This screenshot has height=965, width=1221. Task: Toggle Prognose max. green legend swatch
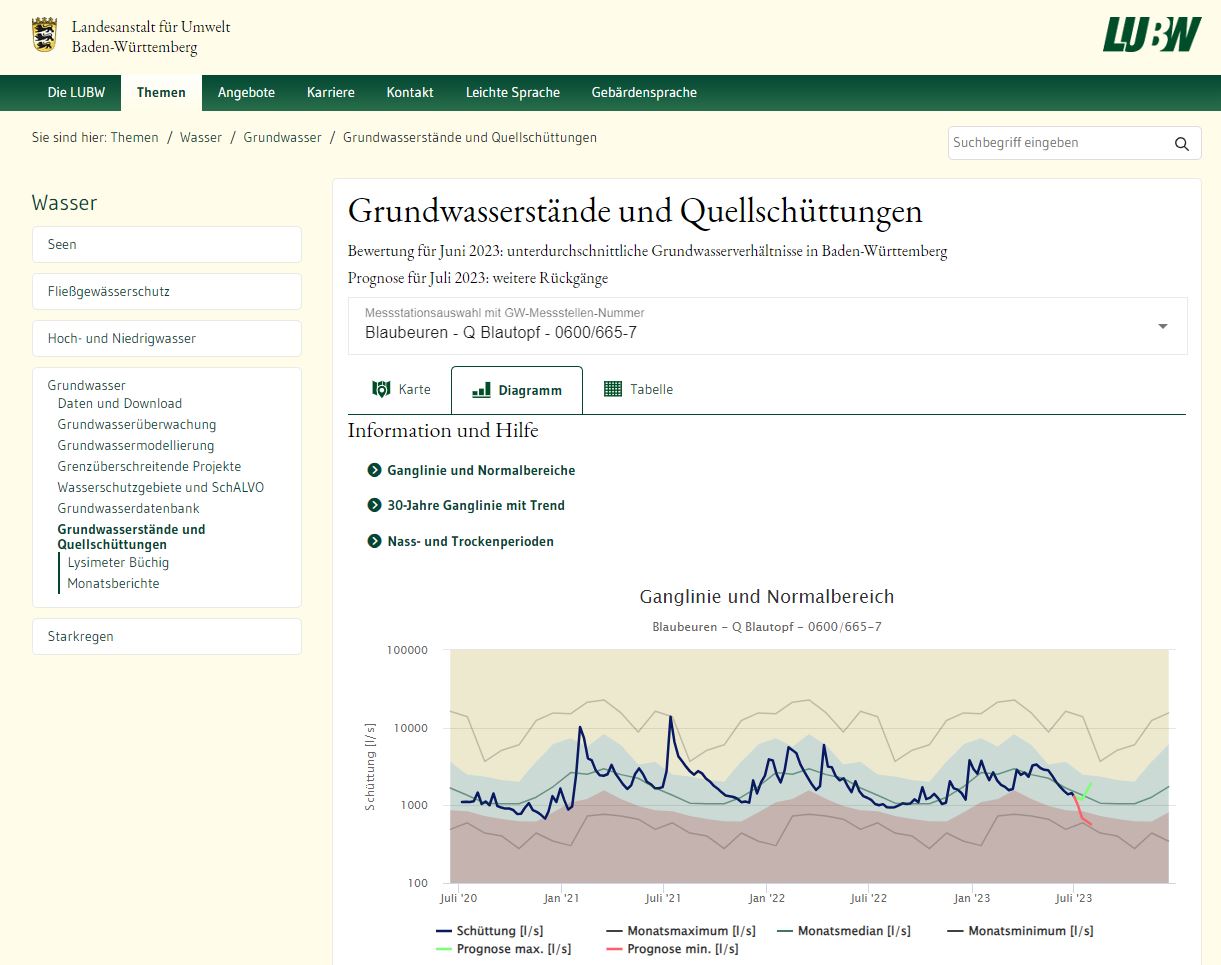pyautogui.click(x=445, y=949)
